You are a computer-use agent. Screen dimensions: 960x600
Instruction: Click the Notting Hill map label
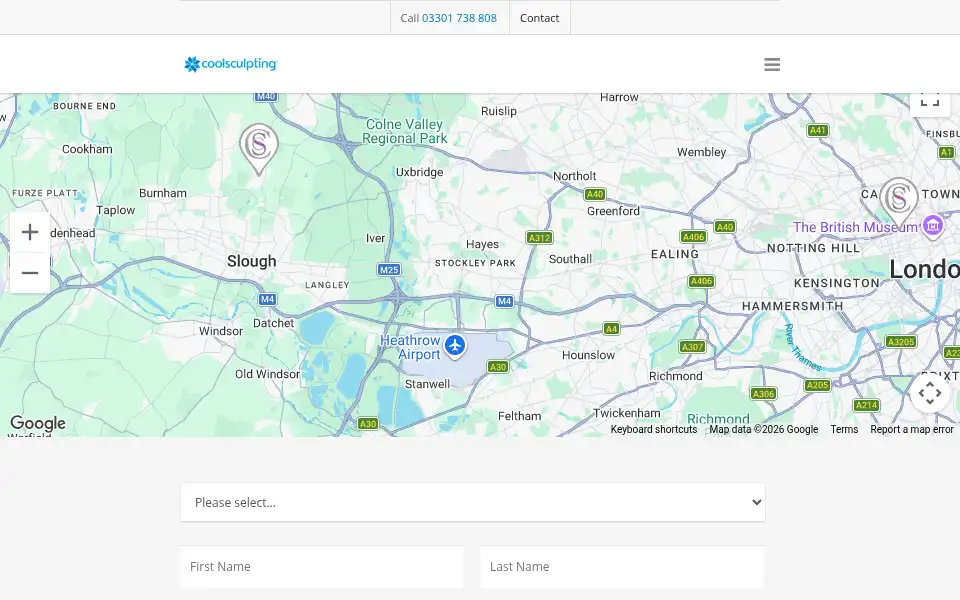(x=814, y=248)
